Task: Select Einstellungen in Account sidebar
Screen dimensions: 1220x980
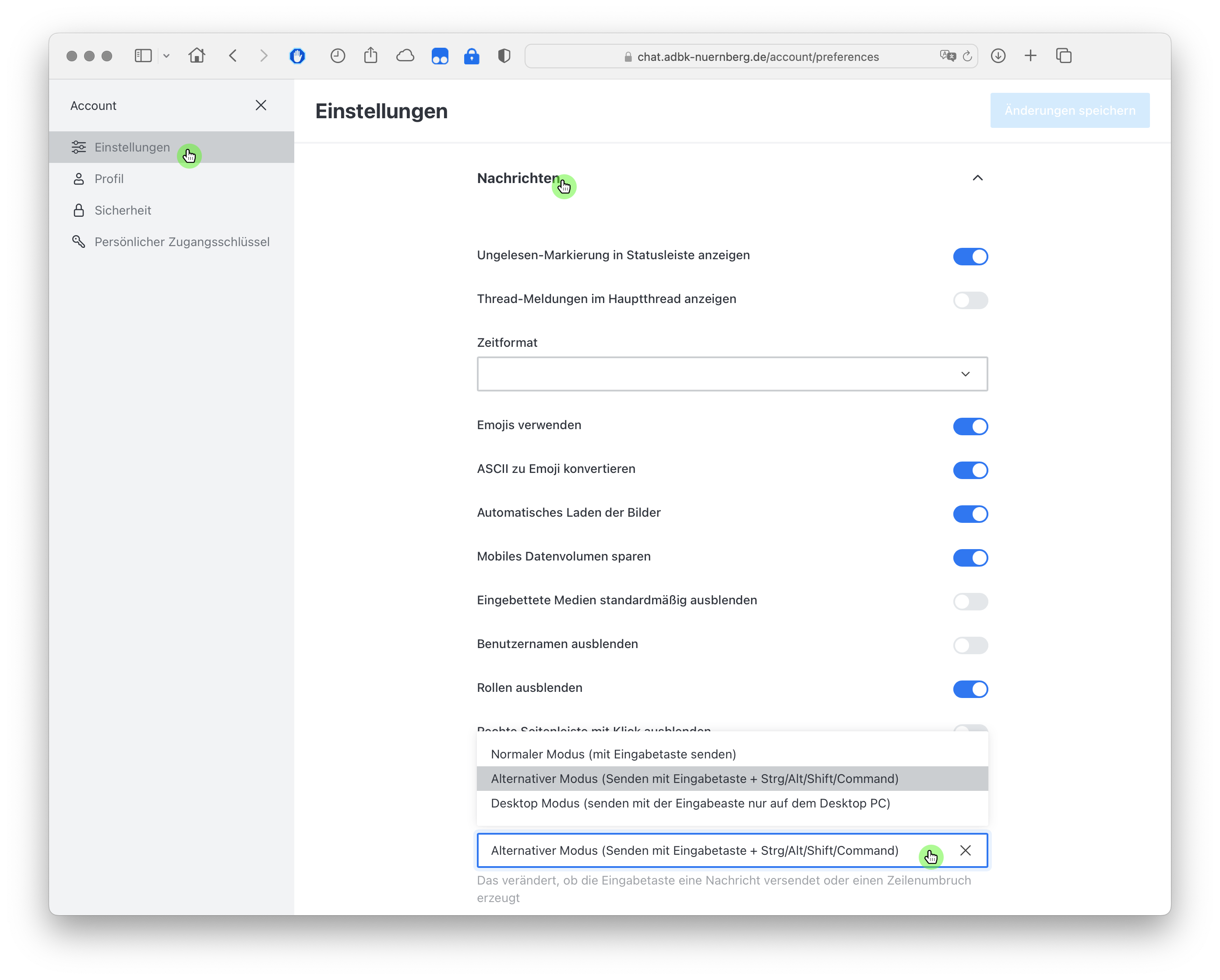Action: coord(172,147)
